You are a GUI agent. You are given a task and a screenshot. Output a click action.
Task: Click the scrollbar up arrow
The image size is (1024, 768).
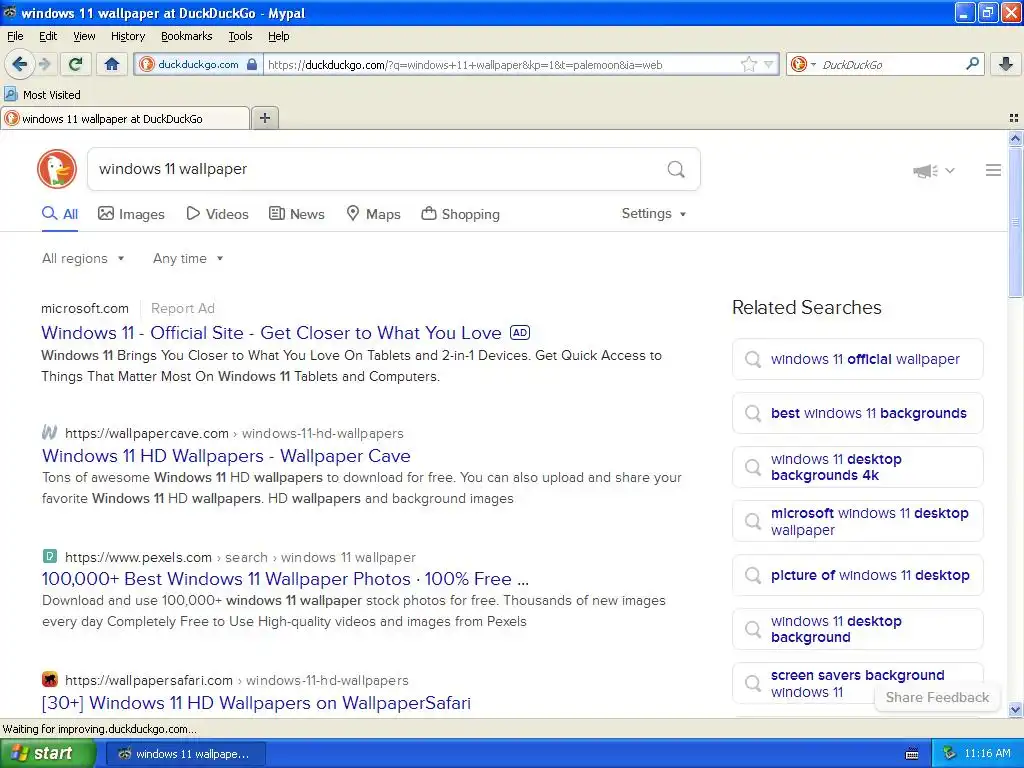pyautogui.click(x=1015, y=138)
